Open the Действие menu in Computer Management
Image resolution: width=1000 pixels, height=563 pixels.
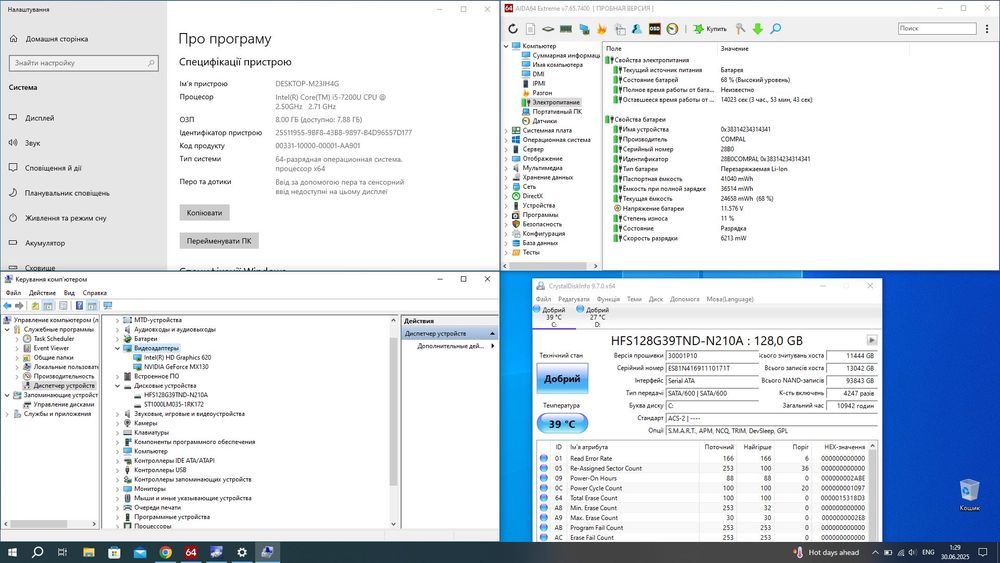pyautogui.click(x=42, y=293)
